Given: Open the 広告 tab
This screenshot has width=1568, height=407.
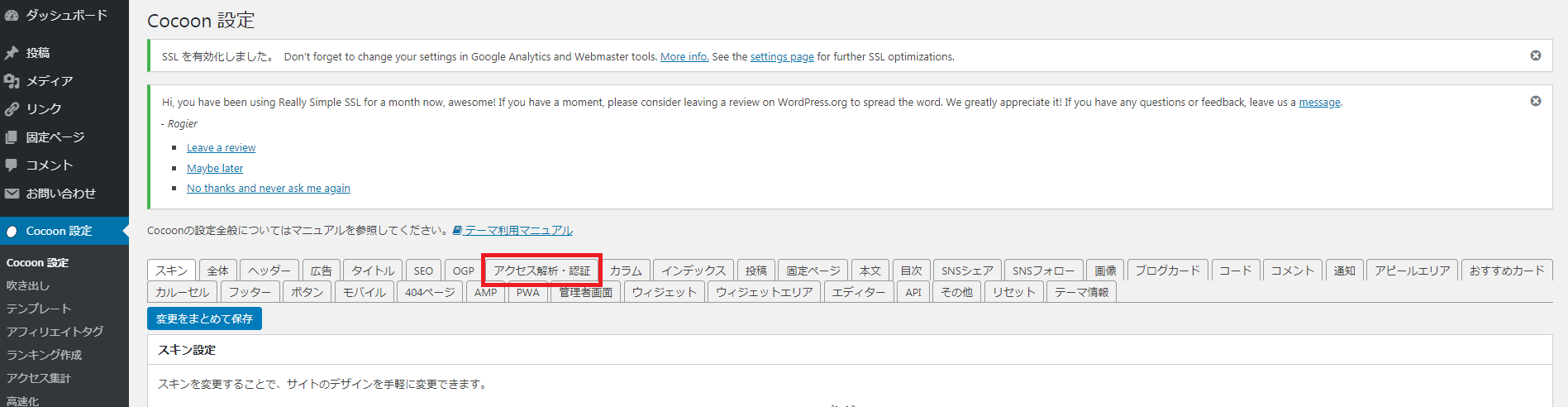Looking at the screenshot, I should click(x=321, y=271).
